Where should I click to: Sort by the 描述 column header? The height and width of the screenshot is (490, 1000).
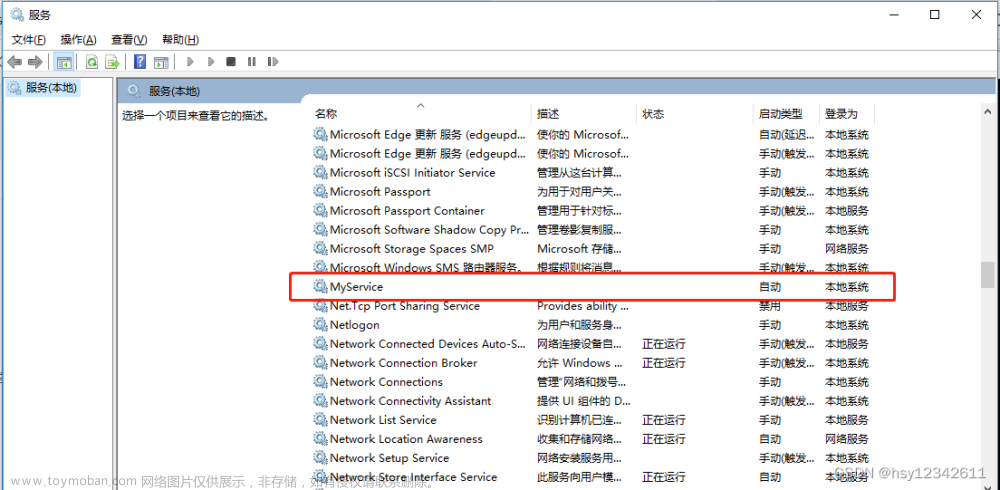pyautogui.click(x=548, y=114)
